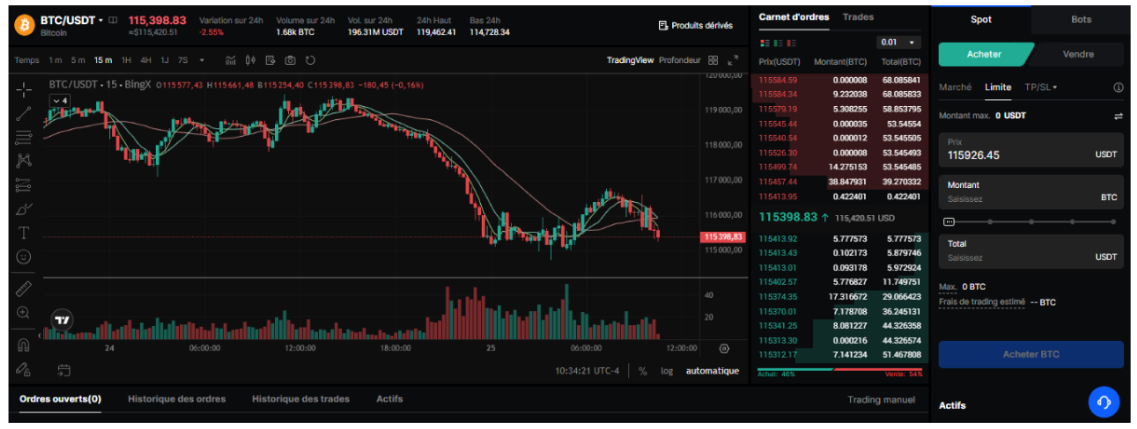Toggle log scale on chart
This screenshot has height=429, width=1137.
(666, 370)
